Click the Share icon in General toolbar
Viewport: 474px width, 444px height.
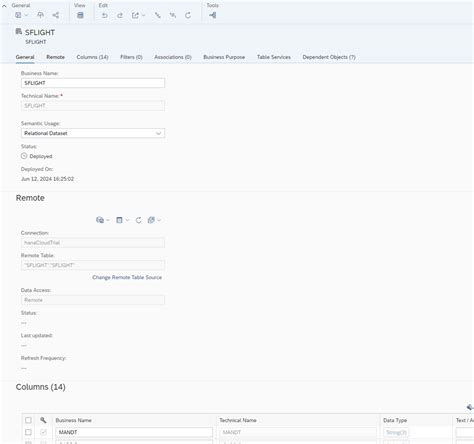56,15
